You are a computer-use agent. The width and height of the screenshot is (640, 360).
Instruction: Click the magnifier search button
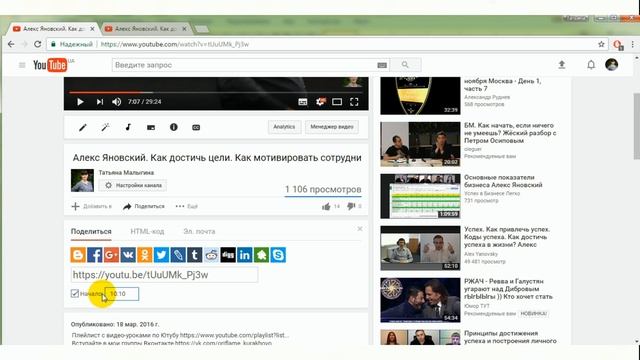click(405, 65)
